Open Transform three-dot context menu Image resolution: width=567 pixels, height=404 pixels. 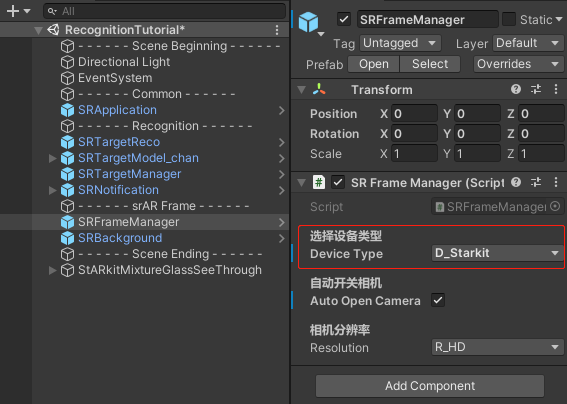coord(556,89)
